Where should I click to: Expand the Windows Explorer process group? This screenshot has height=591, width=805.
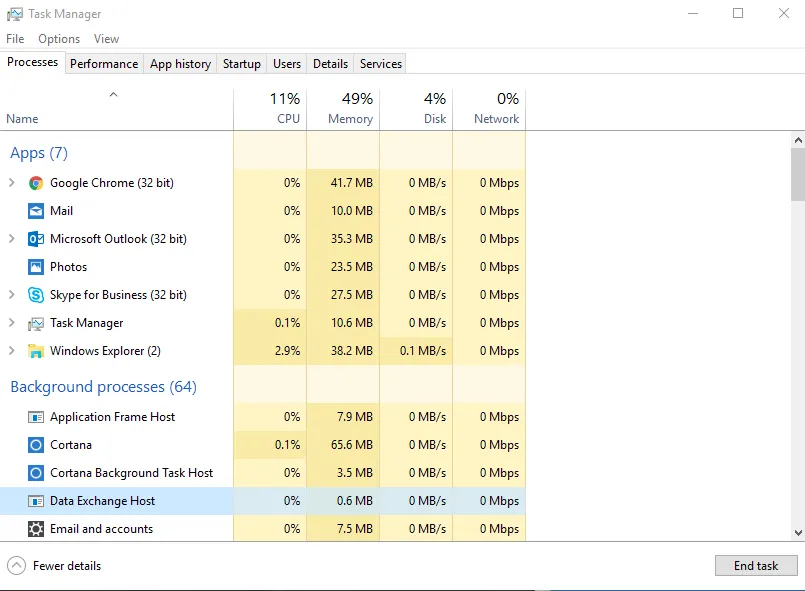click(12, 351)
